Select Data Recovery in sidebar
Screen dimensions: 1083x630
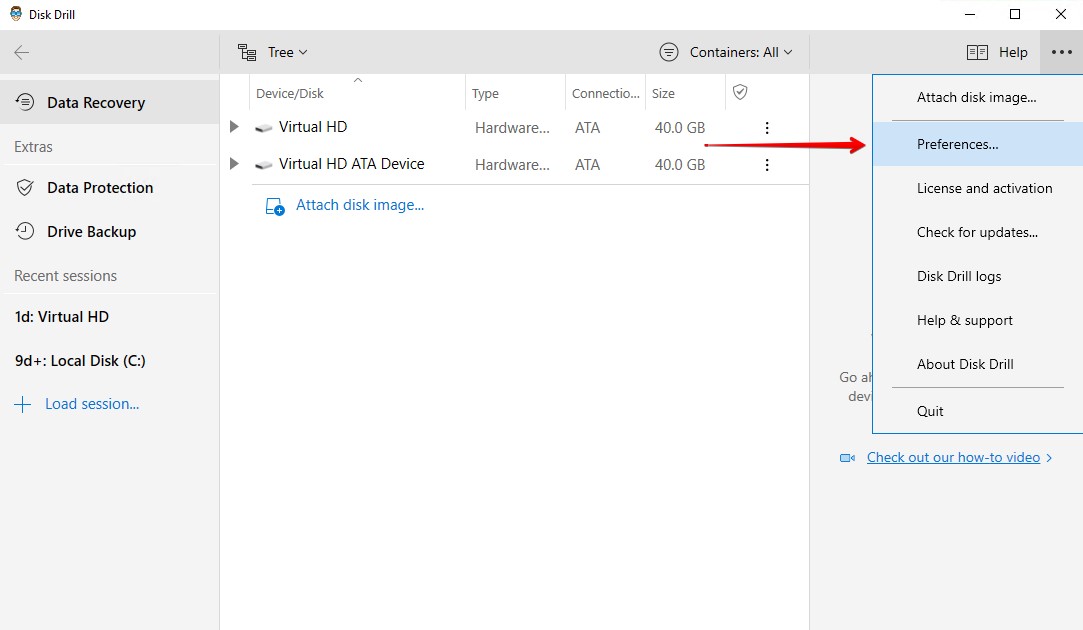click(x=110, y=102)
